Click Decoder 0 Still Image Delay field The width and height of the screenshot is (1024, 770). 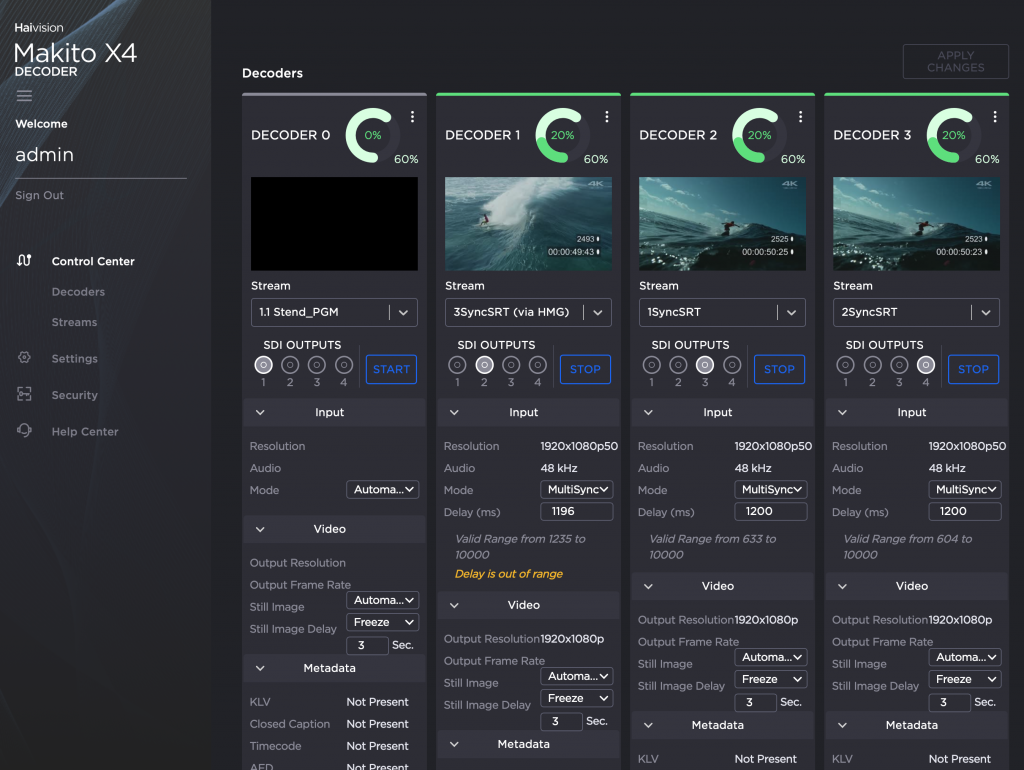[x=367, y=645]
